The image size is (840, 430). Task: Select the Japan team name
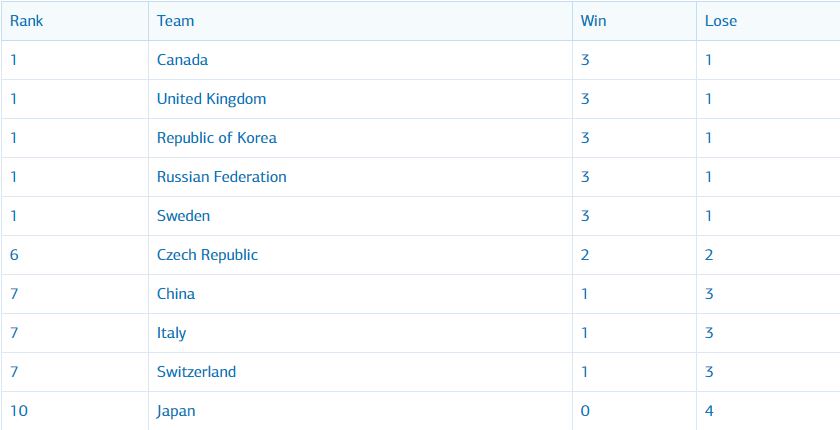176,411
